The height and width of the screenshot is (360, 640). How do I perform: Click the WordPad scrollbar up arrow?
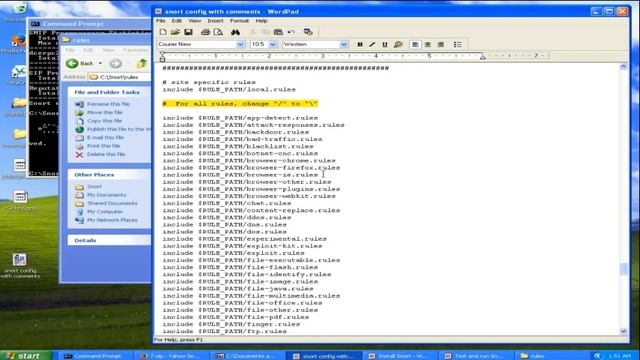(623, 67)
